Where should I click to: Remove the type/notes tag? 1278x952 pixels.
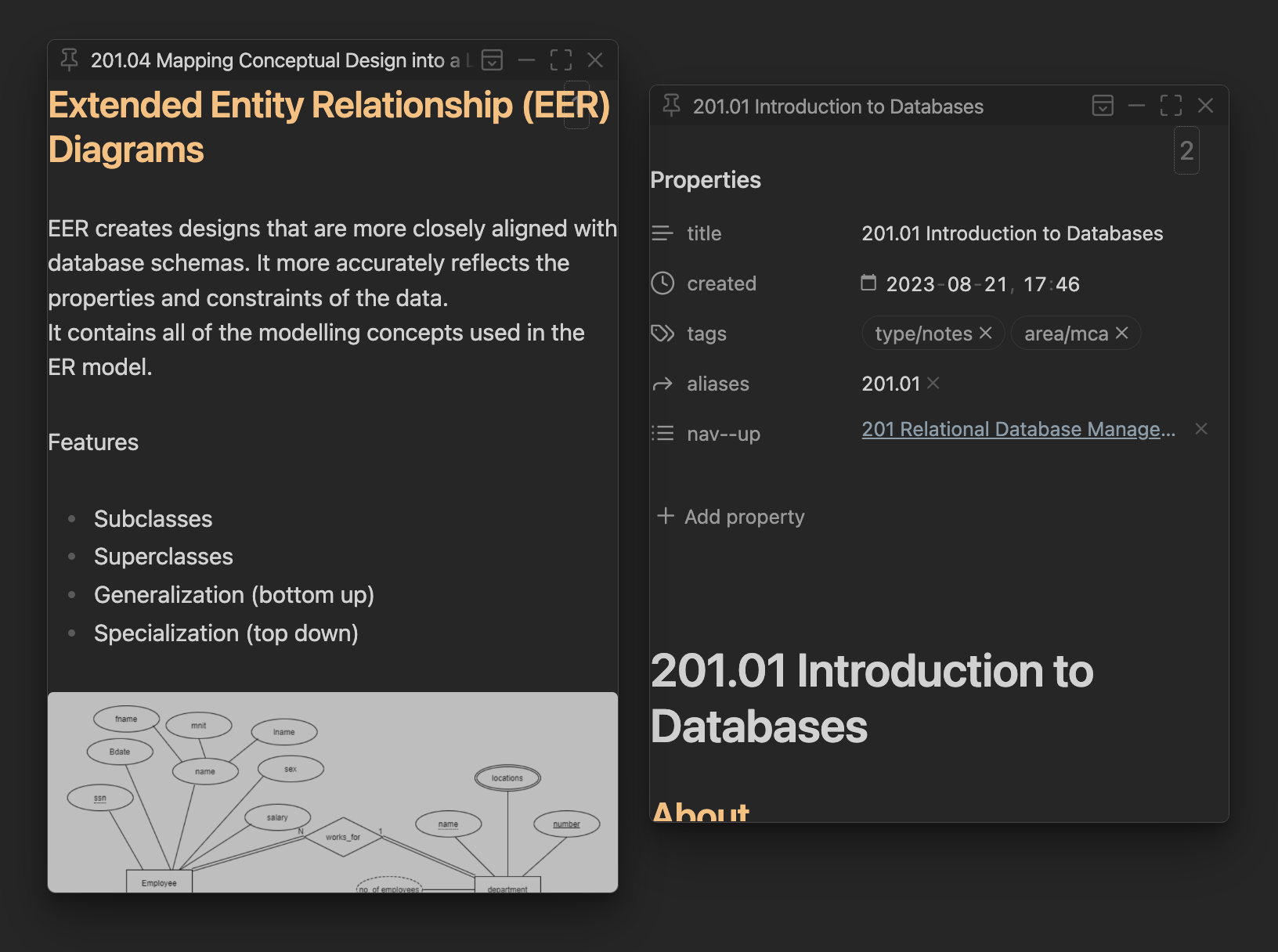[986, 333]
